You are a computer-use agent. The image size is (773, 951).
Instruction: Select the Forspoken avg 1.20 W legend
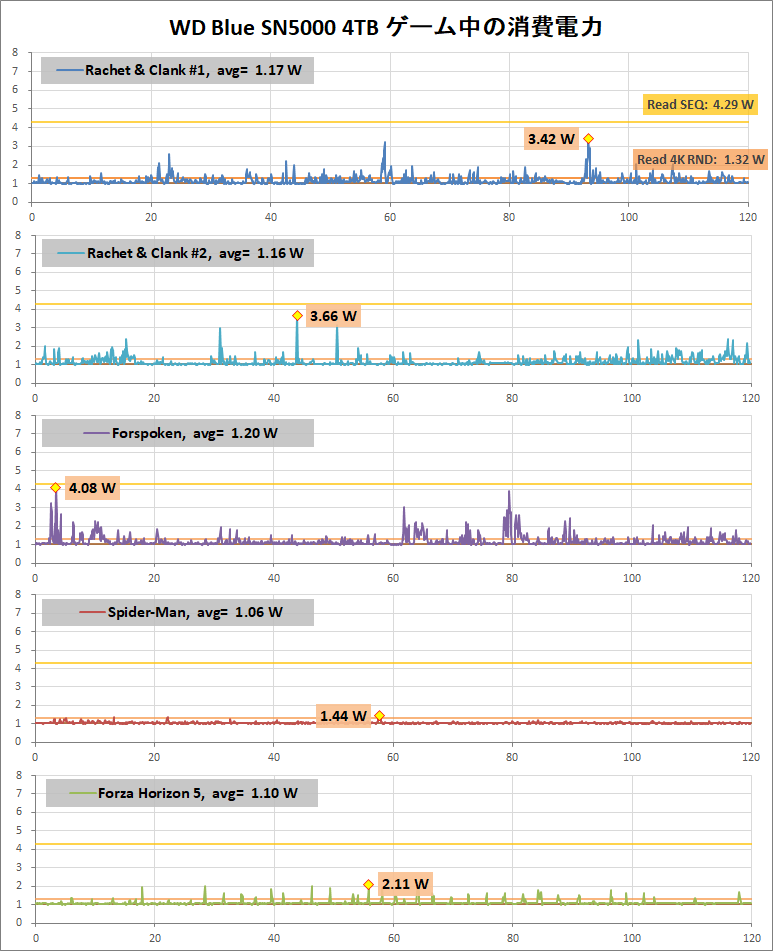pyautogui.click(x=178, y=433)
